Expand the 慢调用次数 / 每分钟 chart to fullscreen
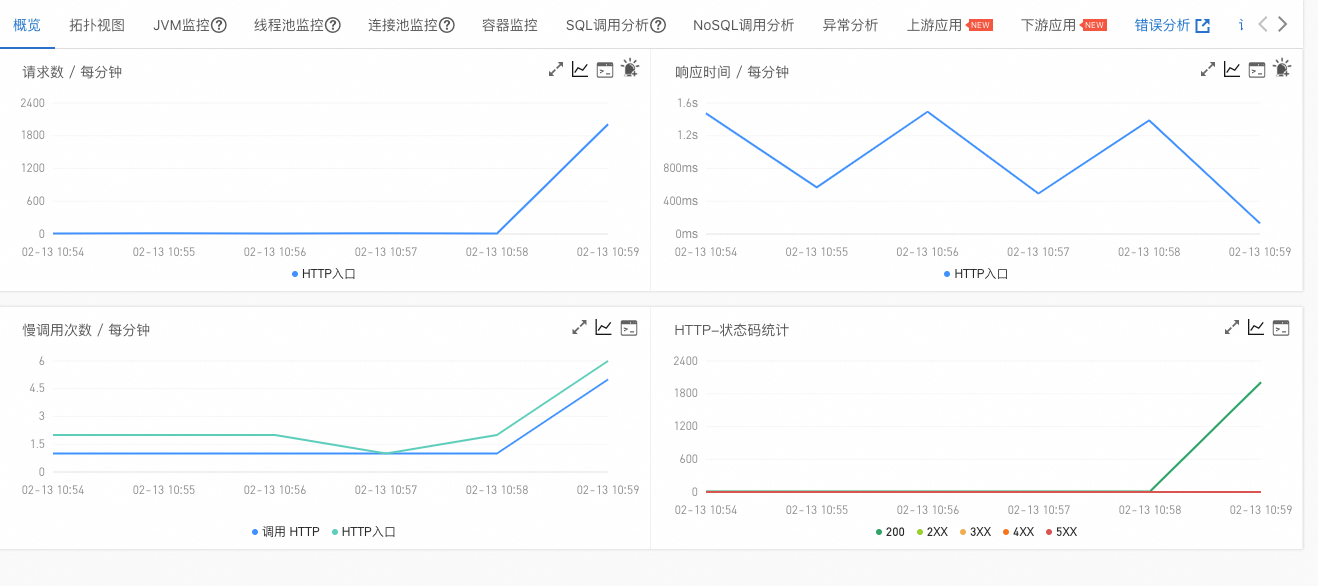This screenshot has height=586, width=1318. tap(579, 327)
